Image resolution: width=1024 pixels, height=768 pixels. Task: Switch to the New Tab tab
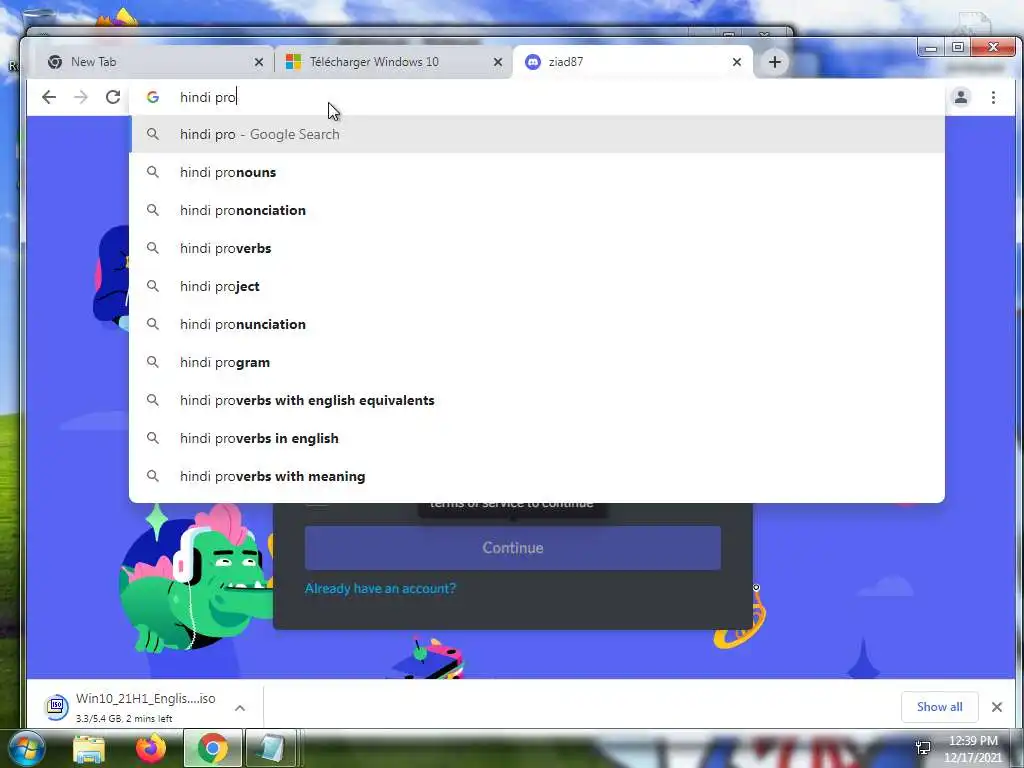click(154, 62)
